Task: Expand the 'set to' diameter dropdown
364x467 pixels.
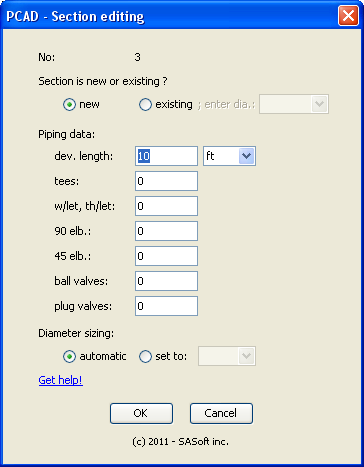Action: 227,356
